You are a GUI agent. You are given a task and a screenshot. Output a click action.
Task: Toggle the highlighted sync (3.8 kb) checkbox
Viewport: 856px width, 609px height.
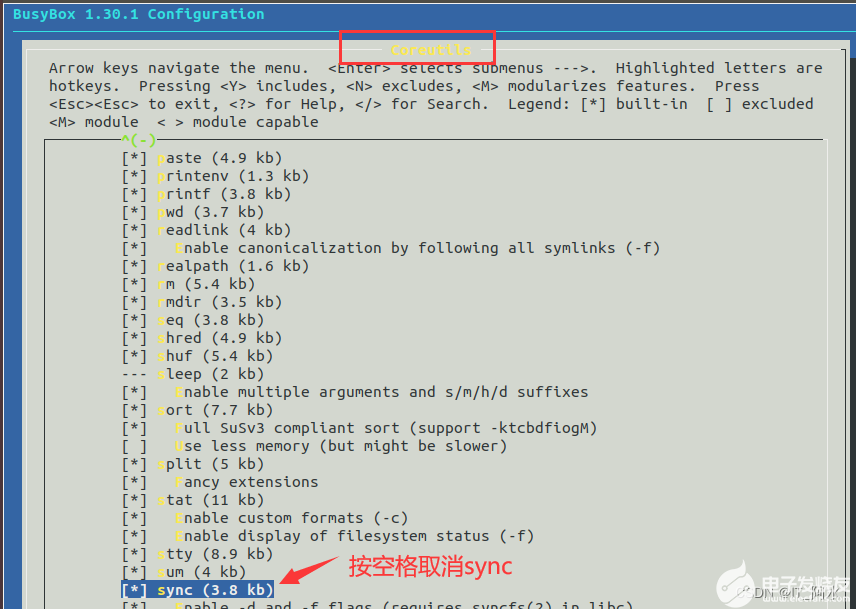pyautogui.click(x=134, y=590)
